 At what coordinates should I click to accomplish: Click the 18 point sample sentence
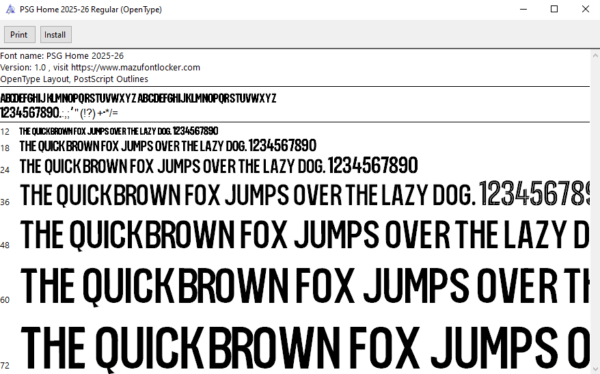168,146
